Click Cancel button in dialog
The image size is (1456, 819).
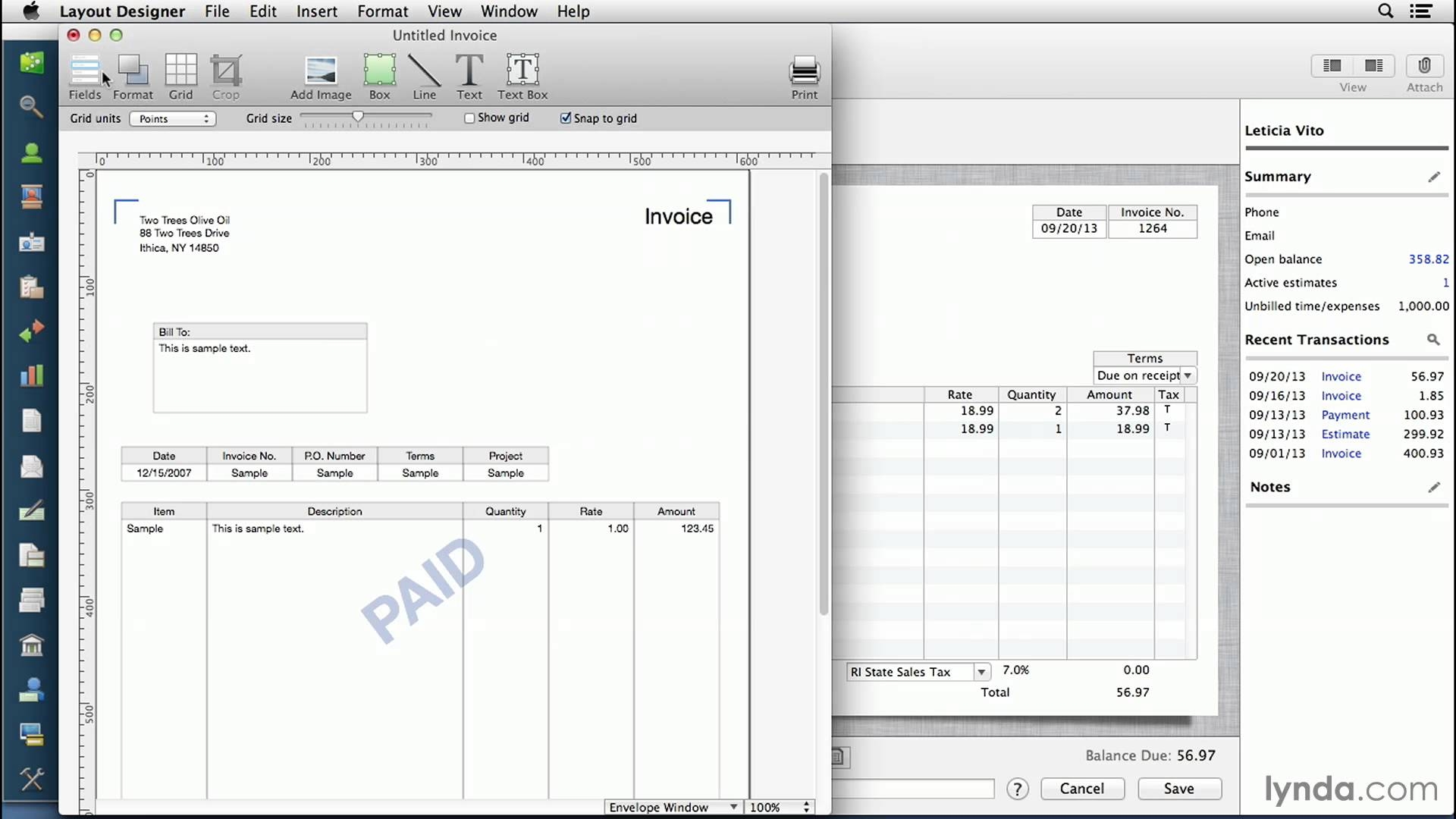[x=1081, y=789]
